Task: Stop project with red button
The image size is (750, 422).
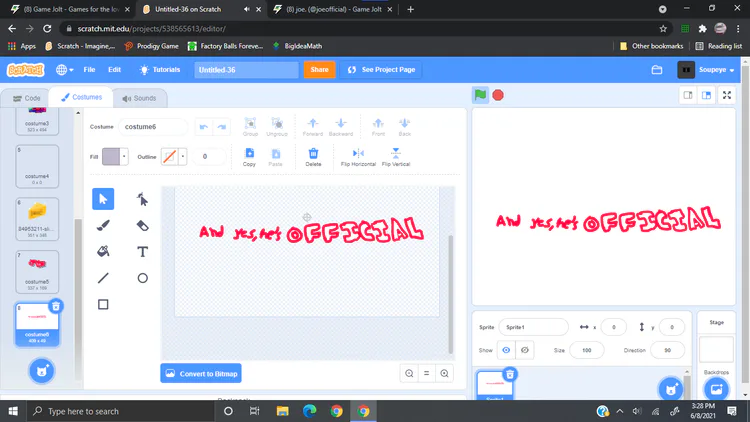Action: pos(498,95)
